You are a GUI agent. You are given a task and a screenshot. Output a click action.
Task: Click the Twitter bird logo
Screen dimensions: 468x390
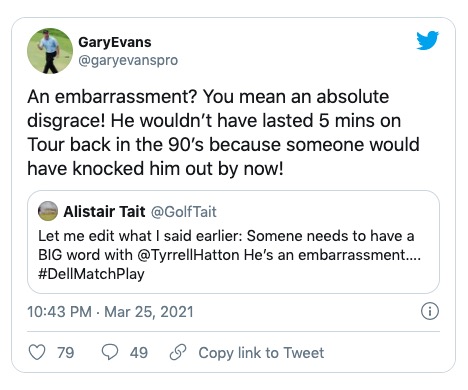427,40
